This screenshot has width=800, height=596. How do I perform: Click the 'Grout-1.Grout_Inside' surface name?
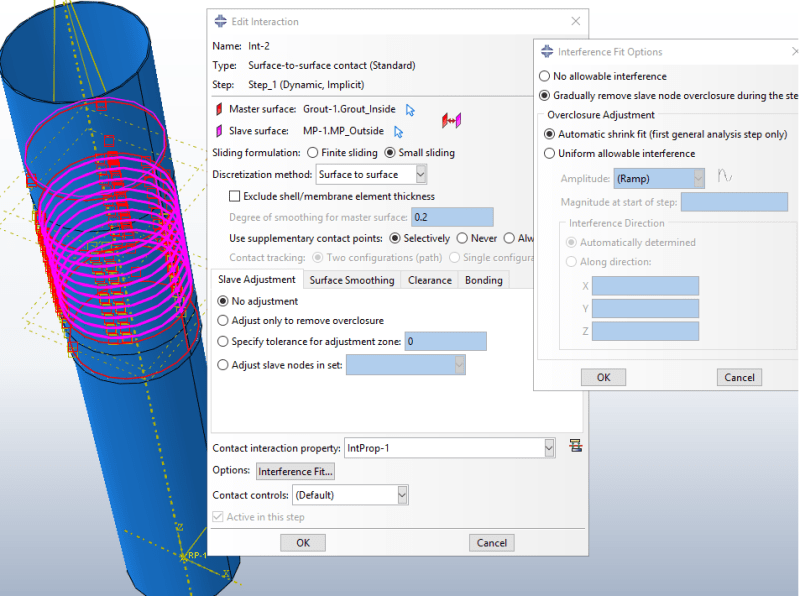[349, 109]
